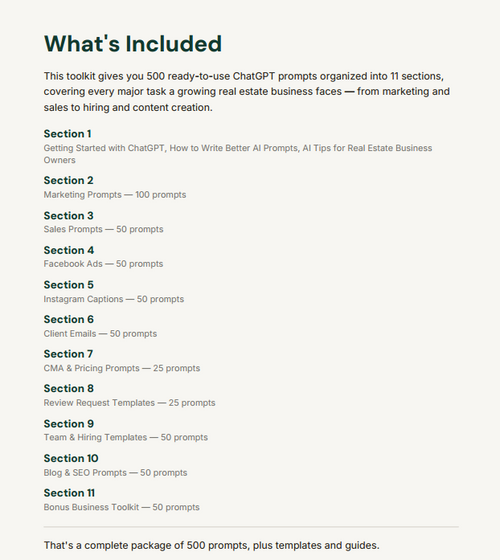
Task: Click Team & Hiring Templates line
Action: click(126, 438)
